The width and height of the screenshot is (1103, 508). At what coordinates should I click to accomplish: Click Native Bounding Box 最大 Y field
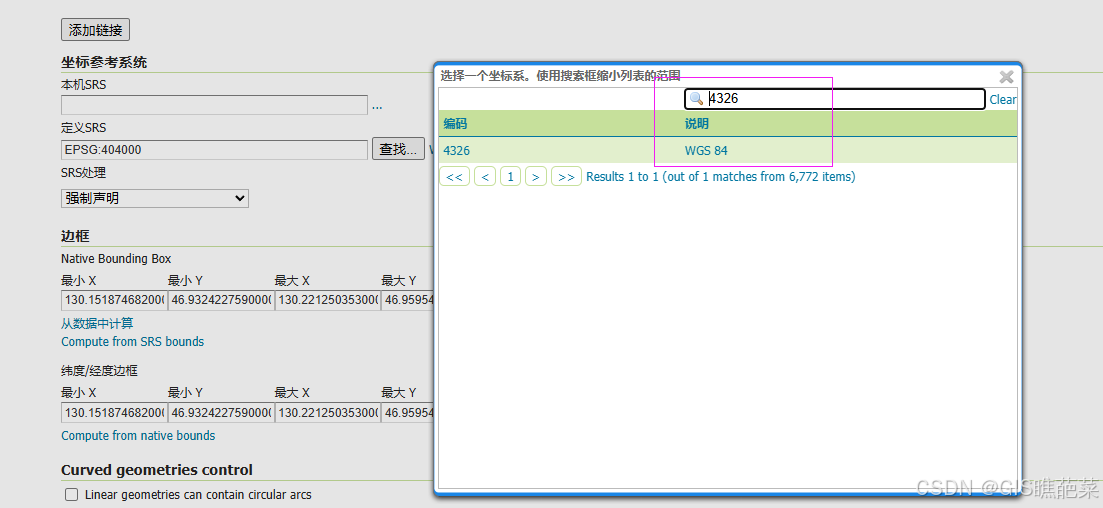[408, 300]
